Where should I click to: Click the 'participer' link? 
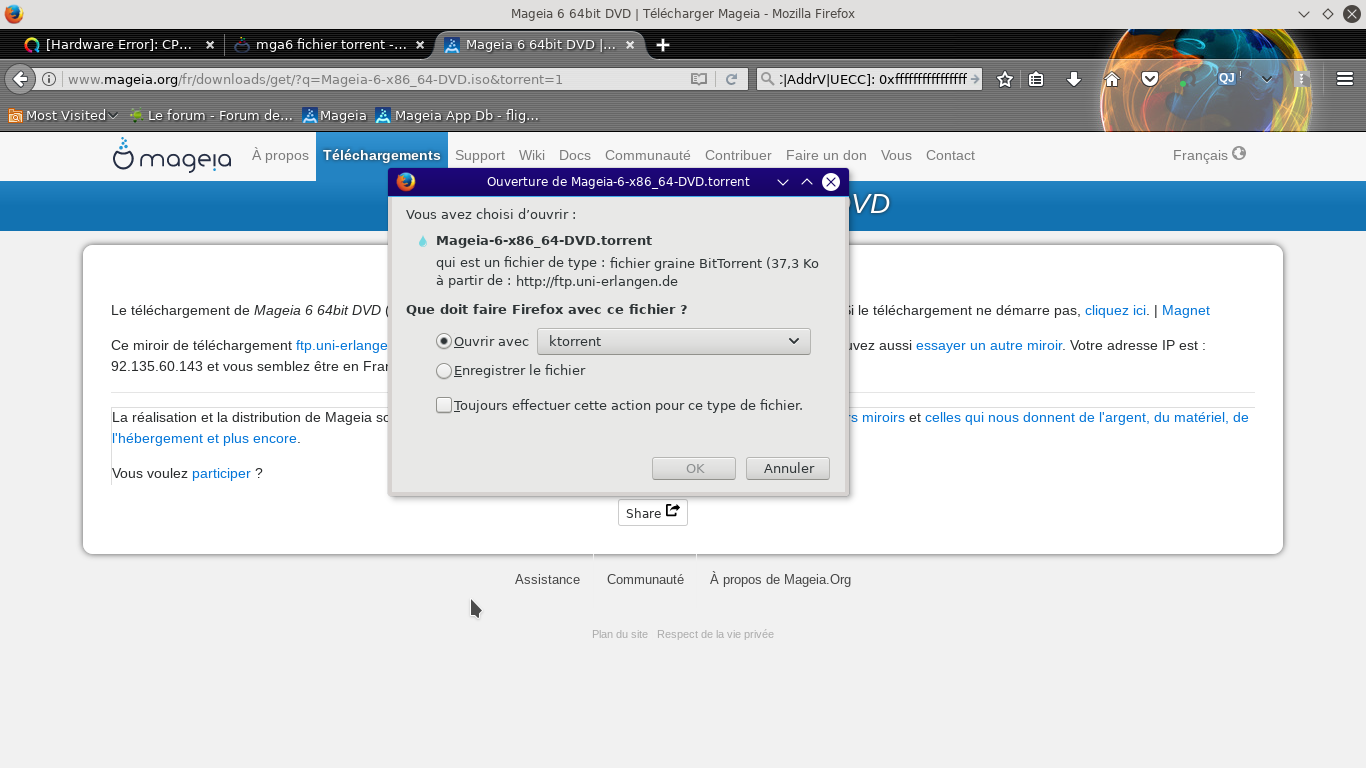pos(221,473)
